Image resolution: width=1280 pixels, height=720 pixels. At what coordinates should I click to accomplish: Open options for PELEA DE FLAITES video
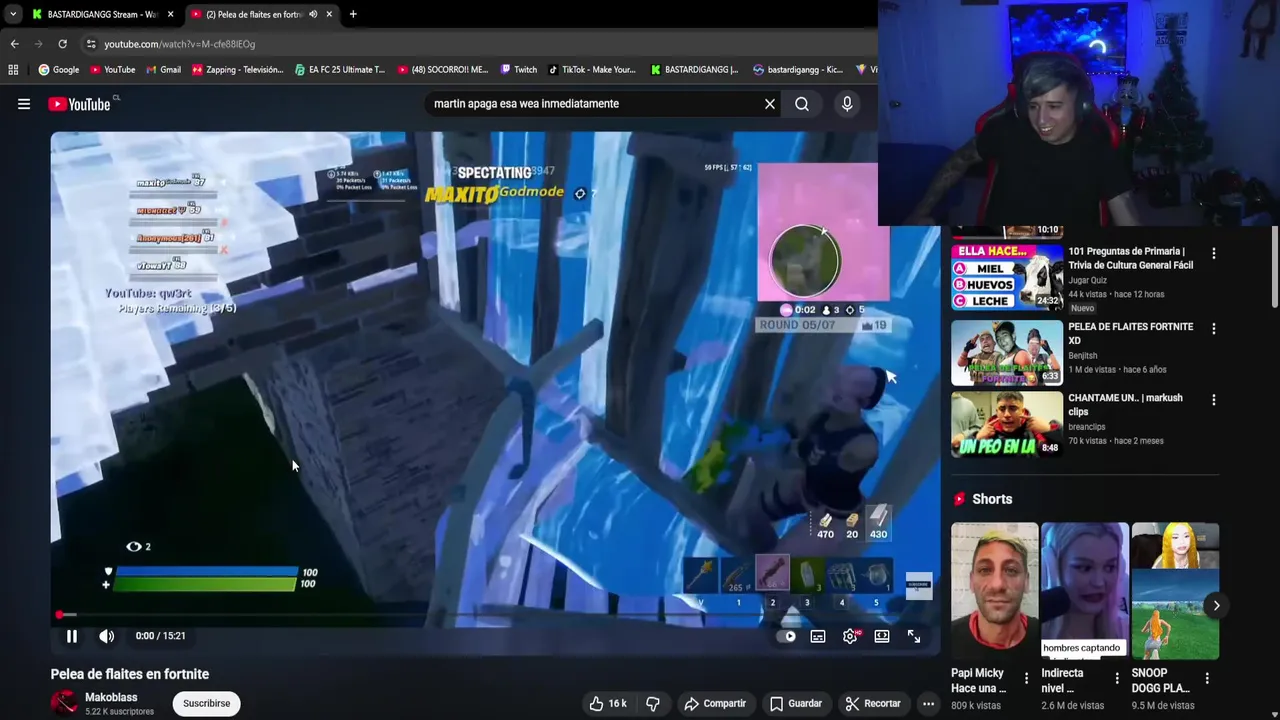pyautogui.click(x=1214, y=329)
